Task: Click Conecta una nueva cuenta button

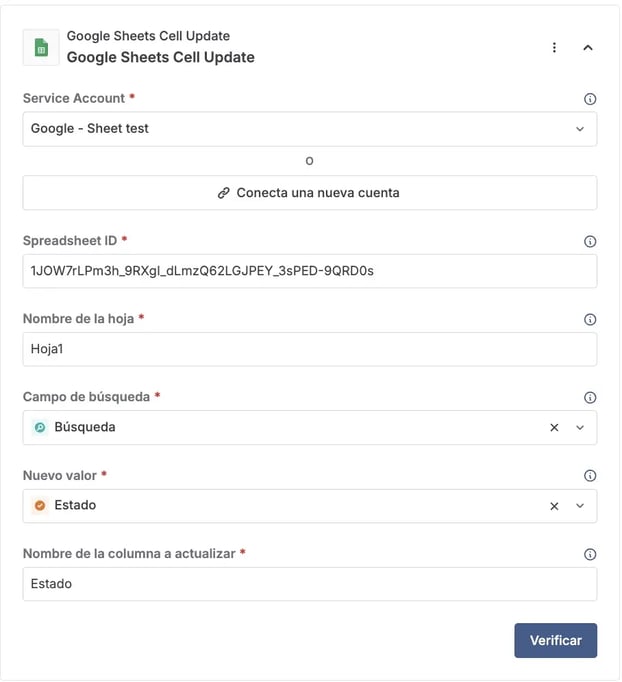Action: coord(309,193)
